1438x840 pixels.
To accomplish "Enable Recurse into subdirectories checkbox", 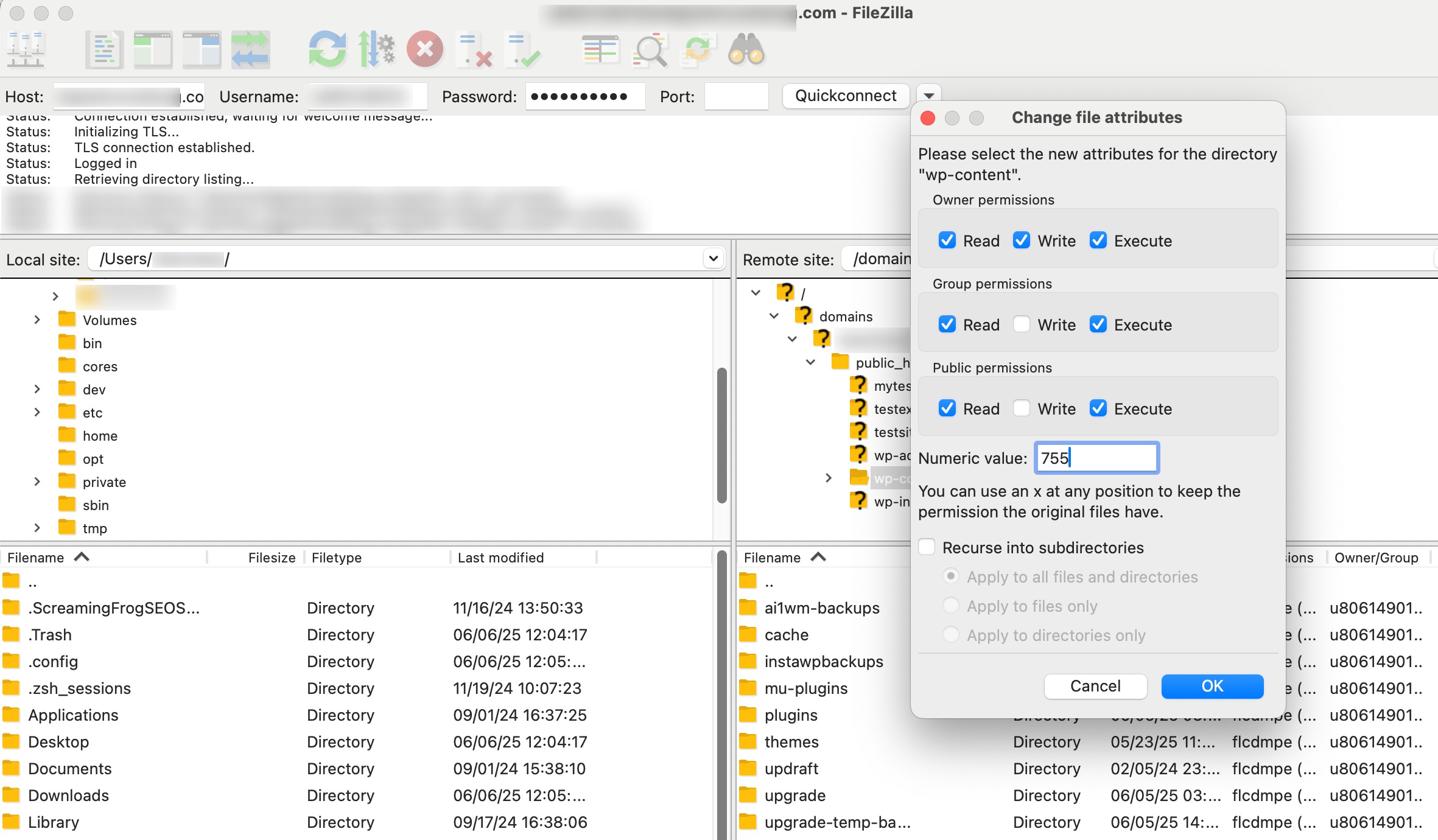I will pos(927,547).
